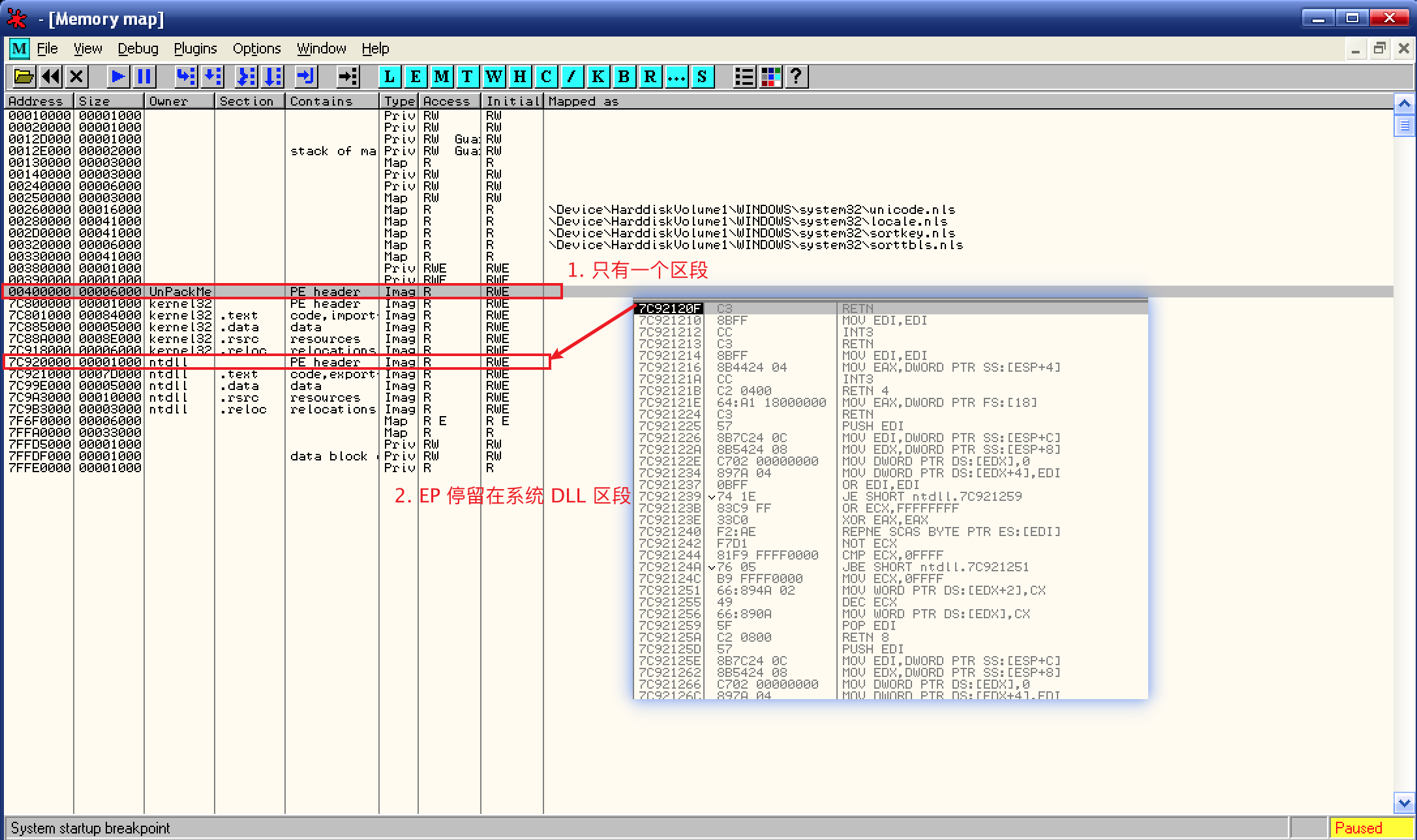
Task: Open the Appearance color grid icon
Action: point(770,77)
